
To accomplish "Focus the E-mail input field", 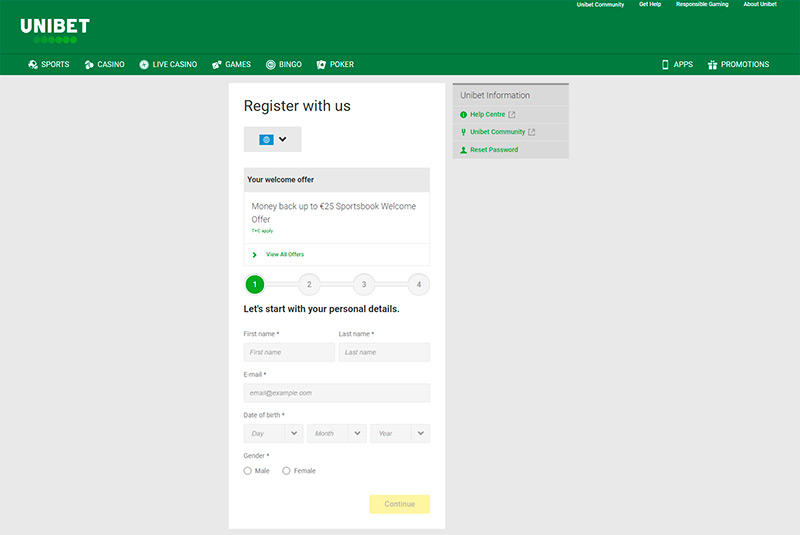I will 337,393.
